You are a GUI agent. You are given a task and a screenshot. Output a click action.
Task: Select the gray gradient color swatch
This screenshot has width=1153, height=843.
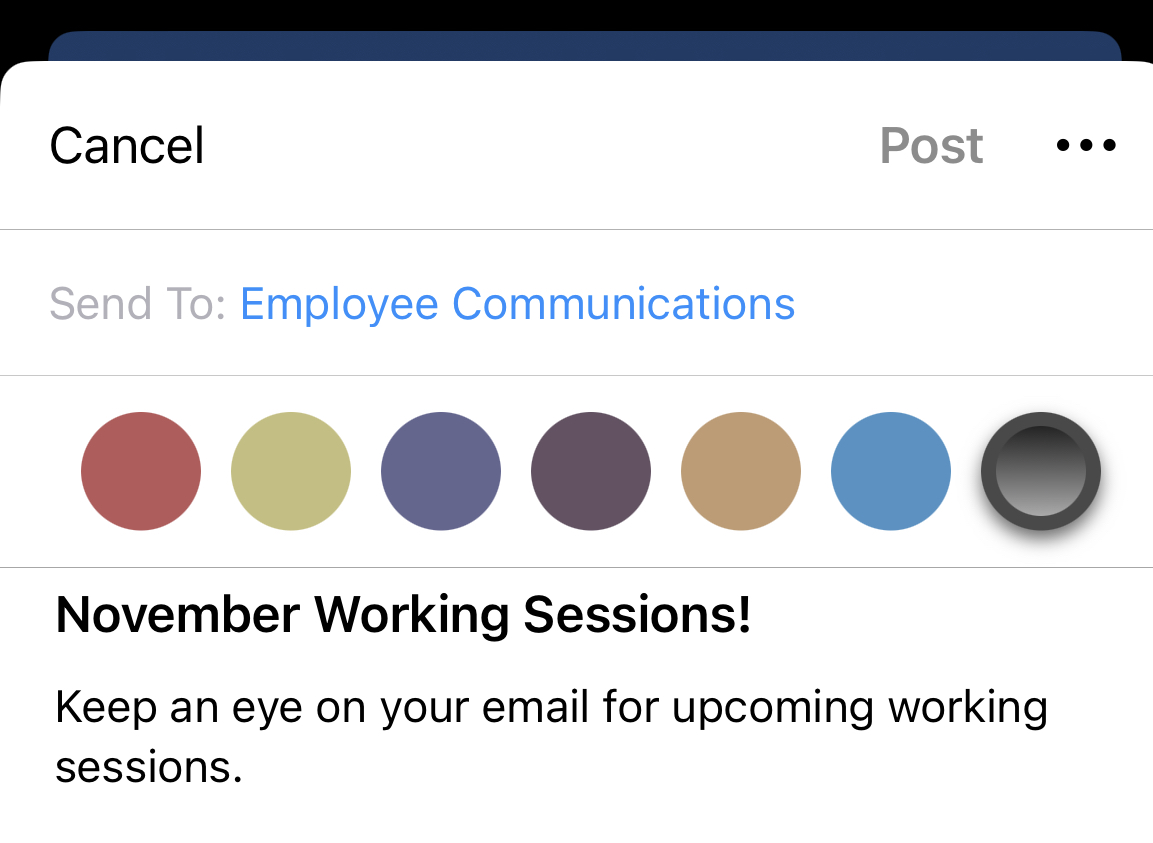(x=1041, y=471)
